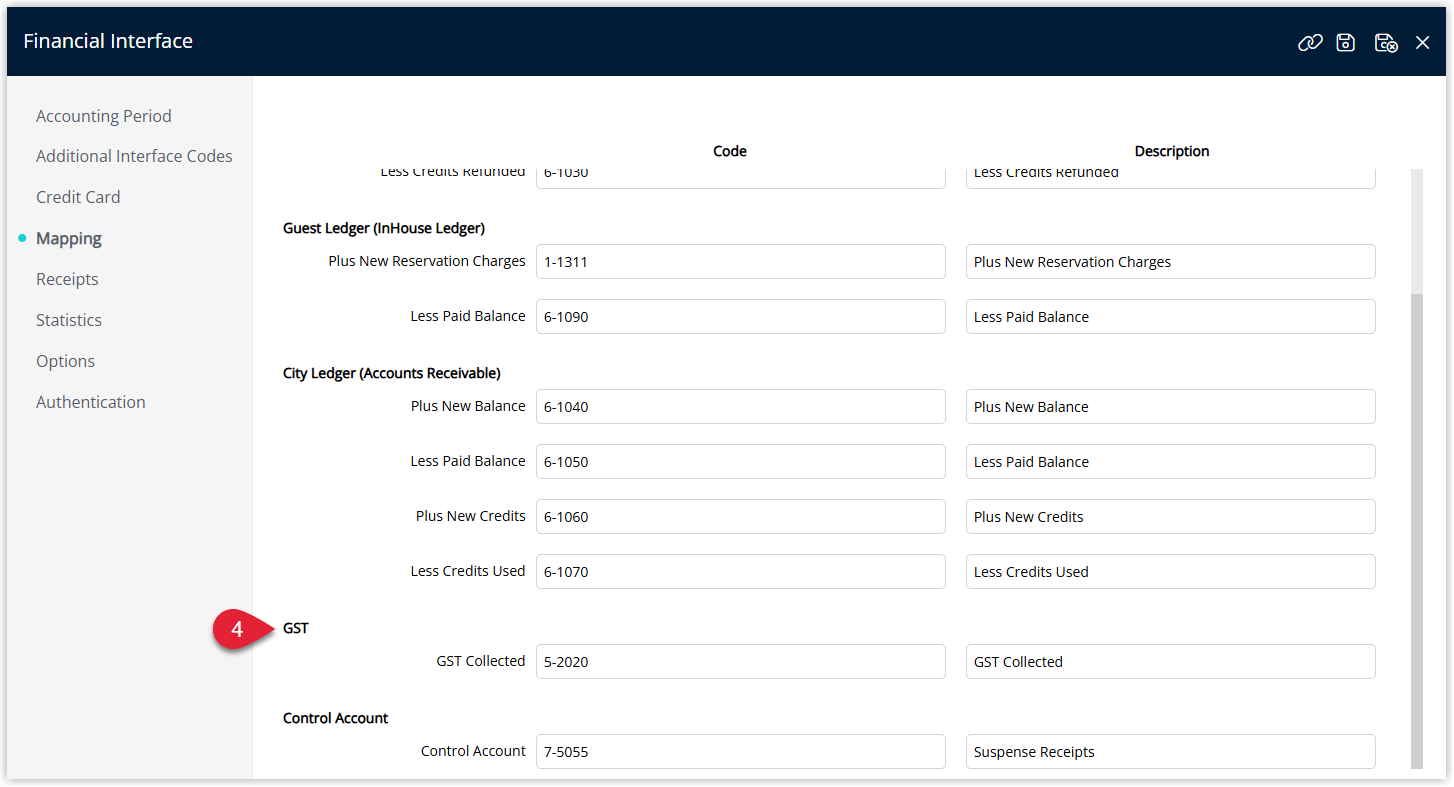1454x787 pixels.
Task: Select the Mapping section
Action: (x=69, y=238)
